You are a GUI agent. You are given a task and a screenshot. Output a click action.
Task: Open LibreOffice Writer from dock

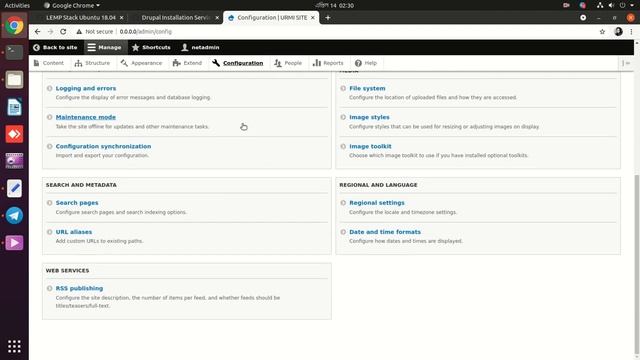[x=14, y=107]
